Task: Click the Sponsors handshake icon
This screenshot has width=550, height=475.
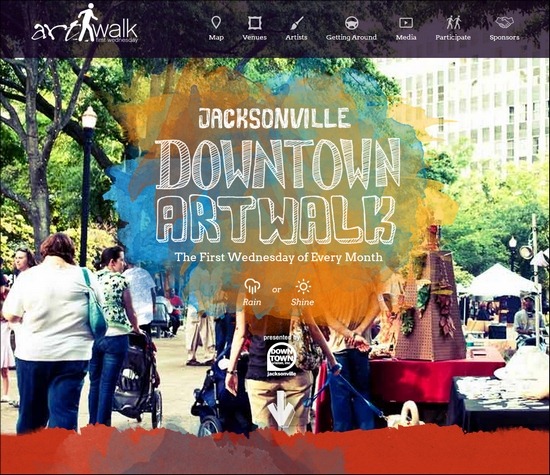Action: click(x=504, y=22)
